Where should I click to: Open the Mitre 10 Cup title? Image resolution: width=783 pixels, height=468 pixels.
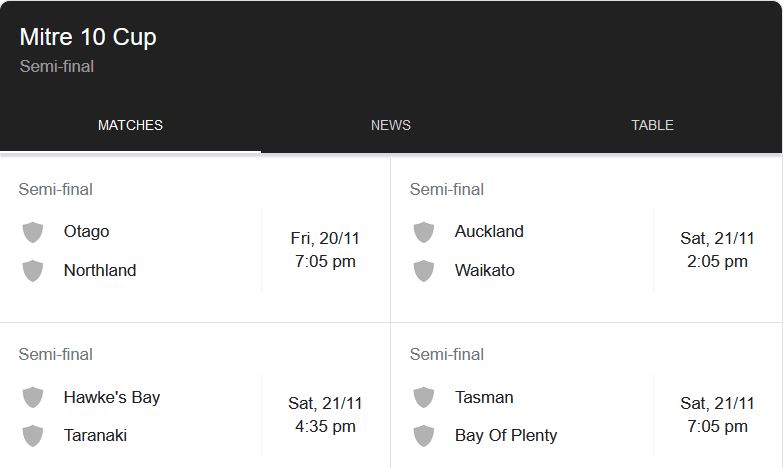pyautogui.click(x=88, y=37)
